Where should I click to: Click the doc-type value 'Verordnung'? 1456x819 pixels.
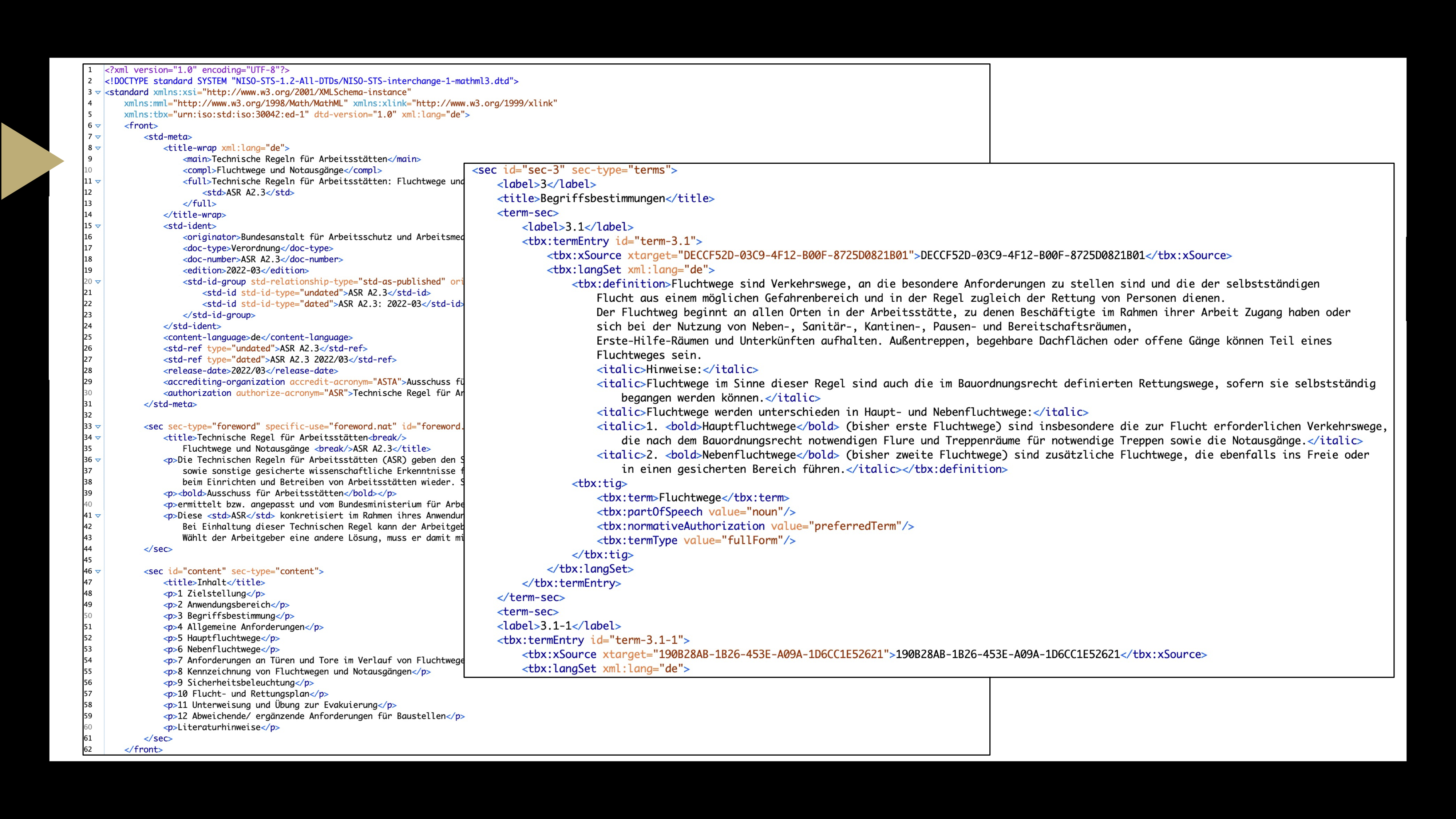pos(258,248)
